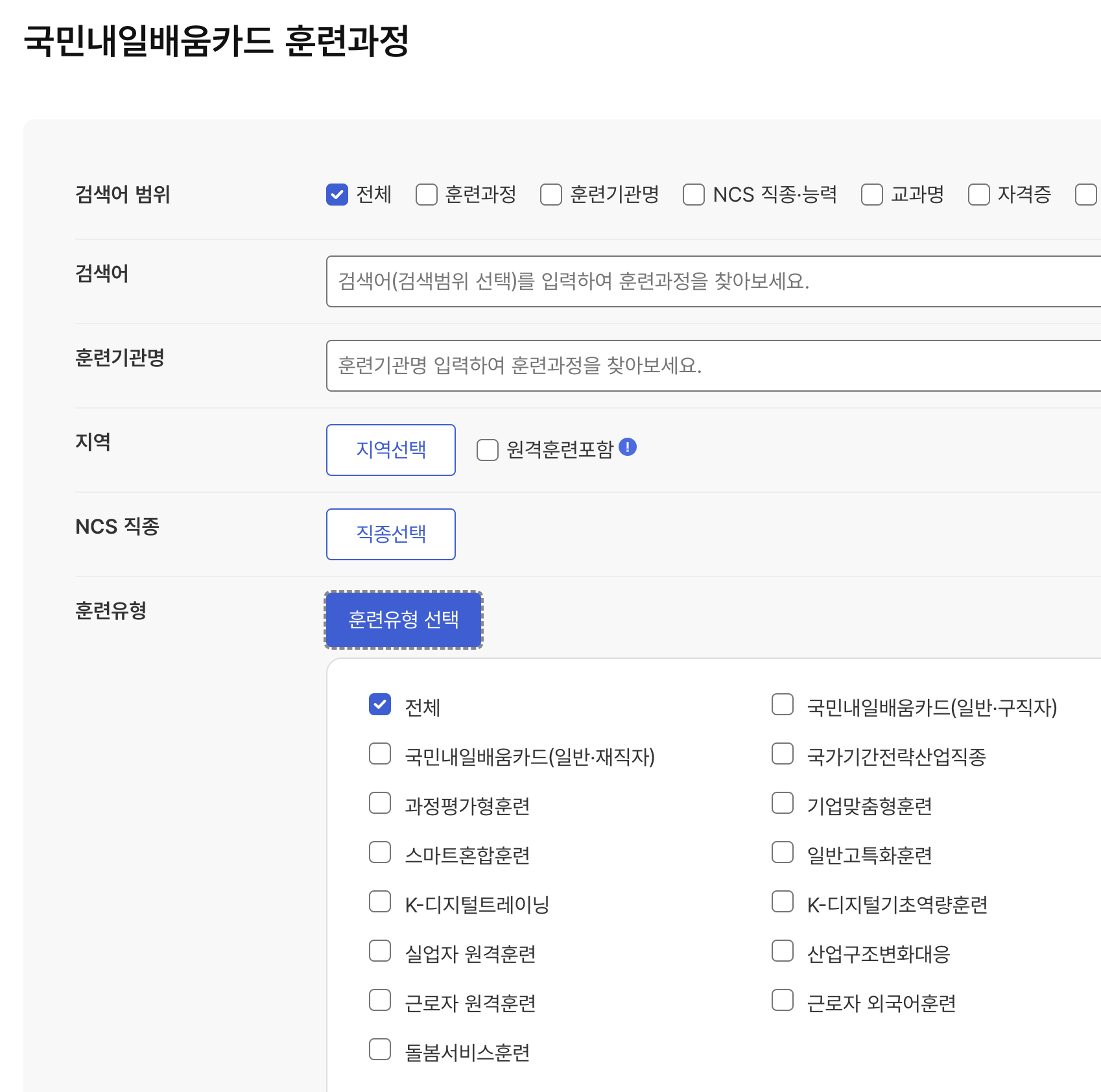Tick the 스마트혼합훈련 checkbox
This screenshot has width=1101, height=1092.
pyautogui.click(x=380, y=853)
